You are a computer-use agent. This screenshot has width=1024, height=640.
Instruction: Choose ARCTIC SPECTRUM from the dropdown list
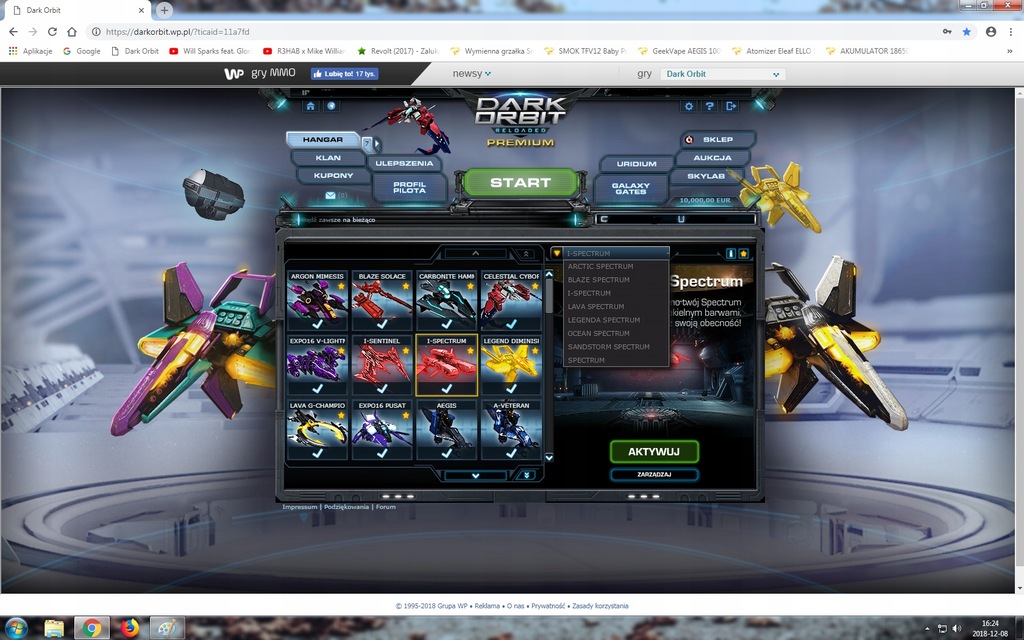coord(616,266)
